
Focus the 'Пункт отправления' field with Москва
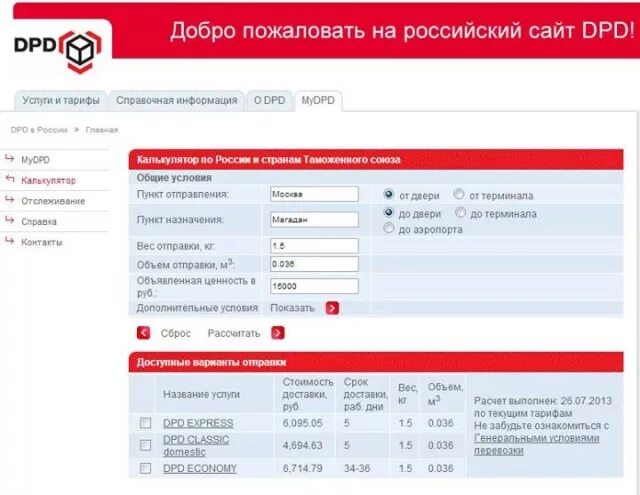pyautogui.click(x=314, y=194)
